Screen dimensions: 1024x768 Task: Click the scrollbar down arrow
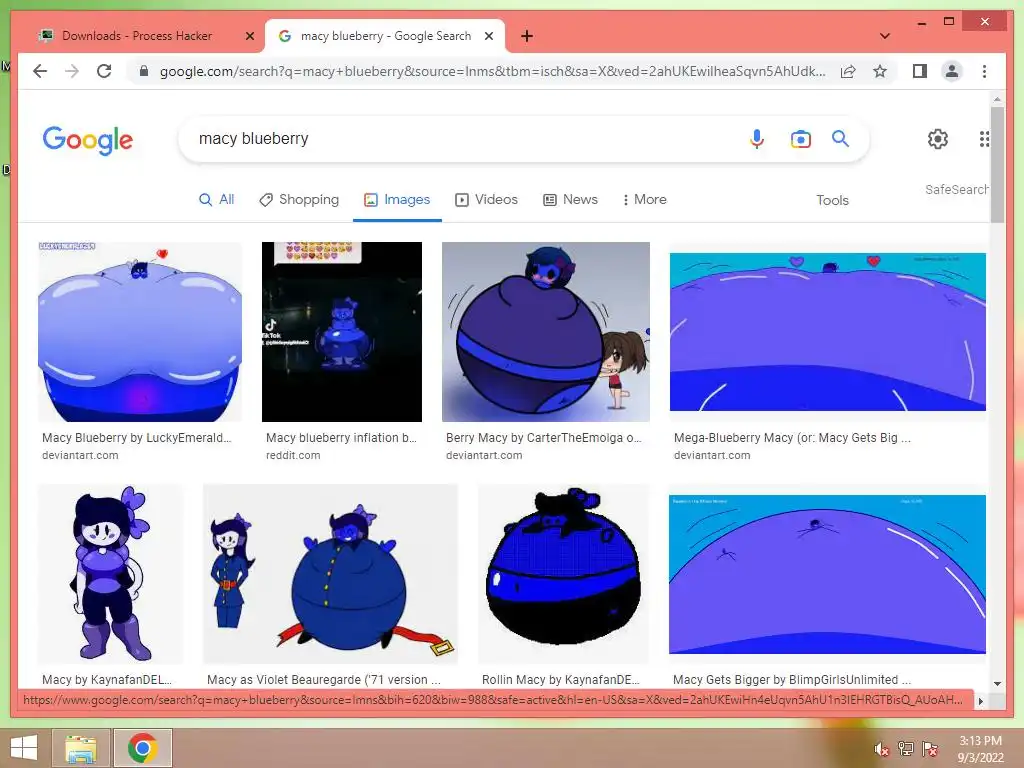[997, 683]
